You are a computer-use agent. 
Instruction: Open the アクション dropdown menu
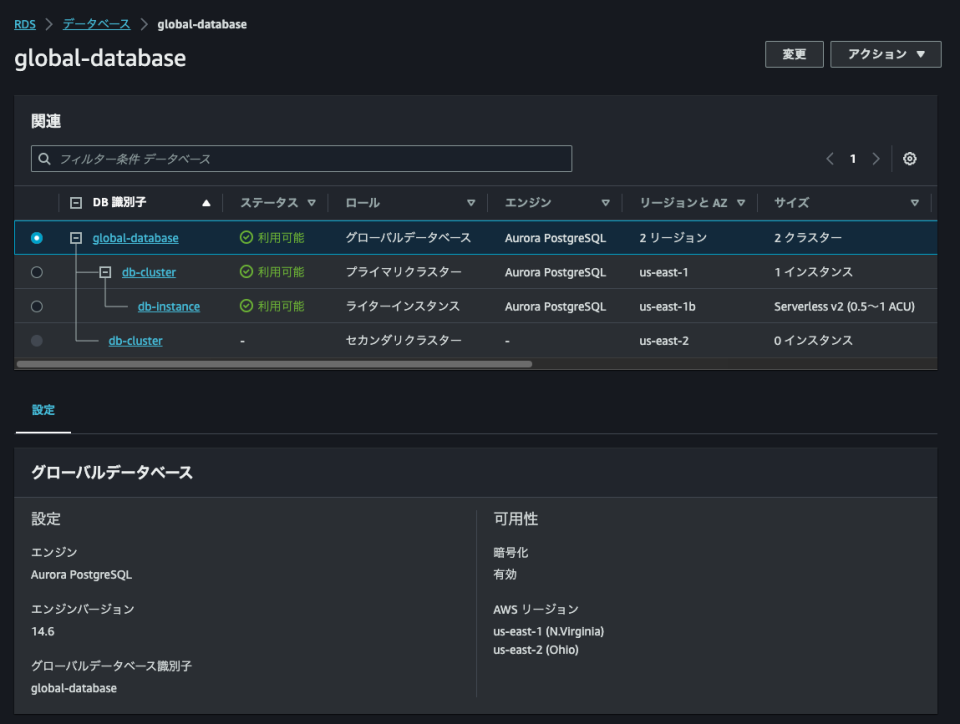[885, 54]
